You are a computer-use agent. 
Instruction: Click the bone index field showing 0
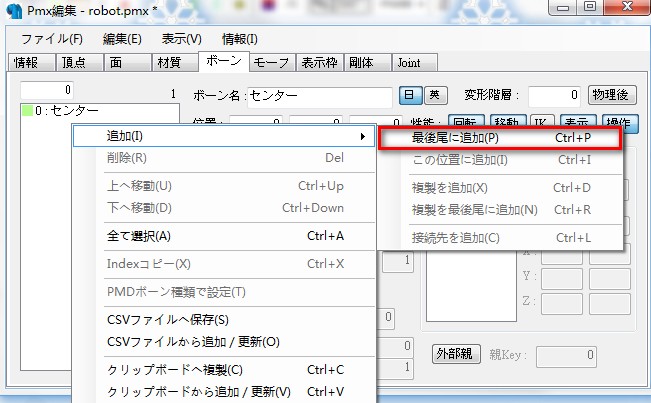coord(47,90)
